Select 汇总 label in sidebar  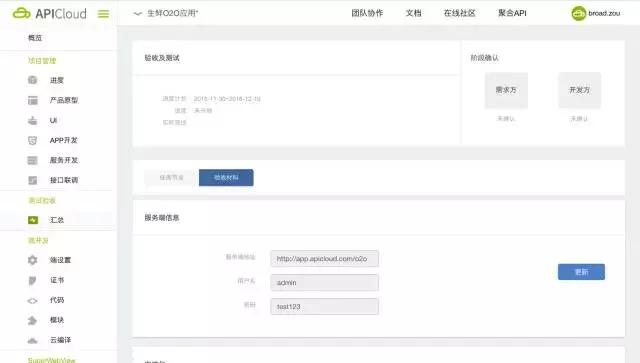click(x=57, y=220)
